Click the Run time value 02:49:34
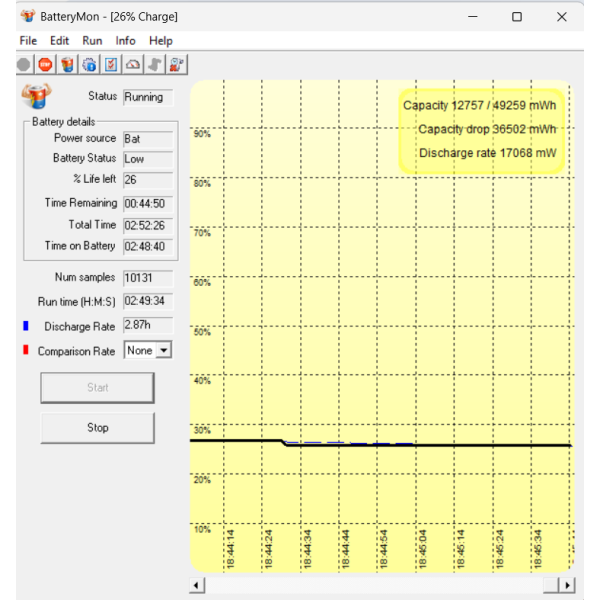 (148, 301)
